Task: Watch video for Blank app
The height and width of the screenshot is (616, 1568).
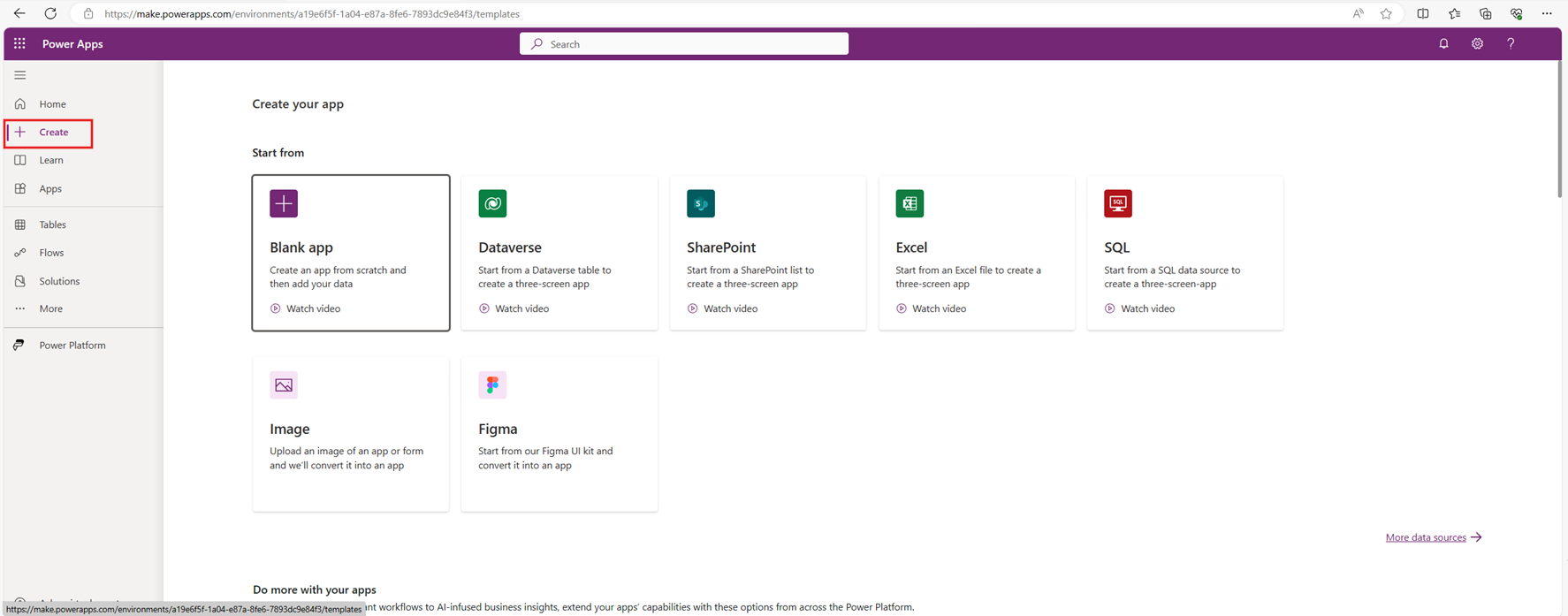Action: [313, 308]
